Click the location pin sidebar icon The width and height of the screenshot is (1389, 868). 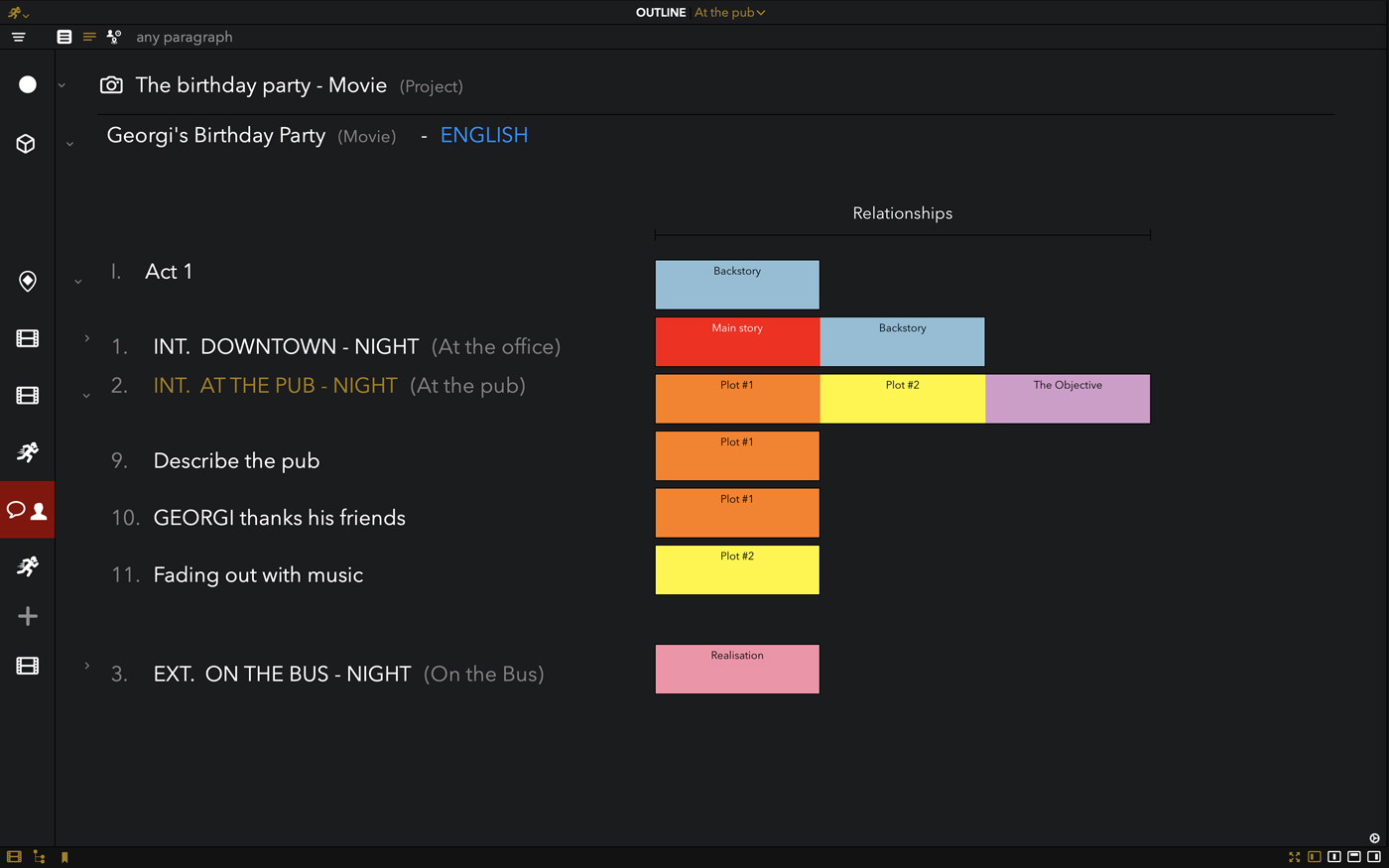(27, 281)
